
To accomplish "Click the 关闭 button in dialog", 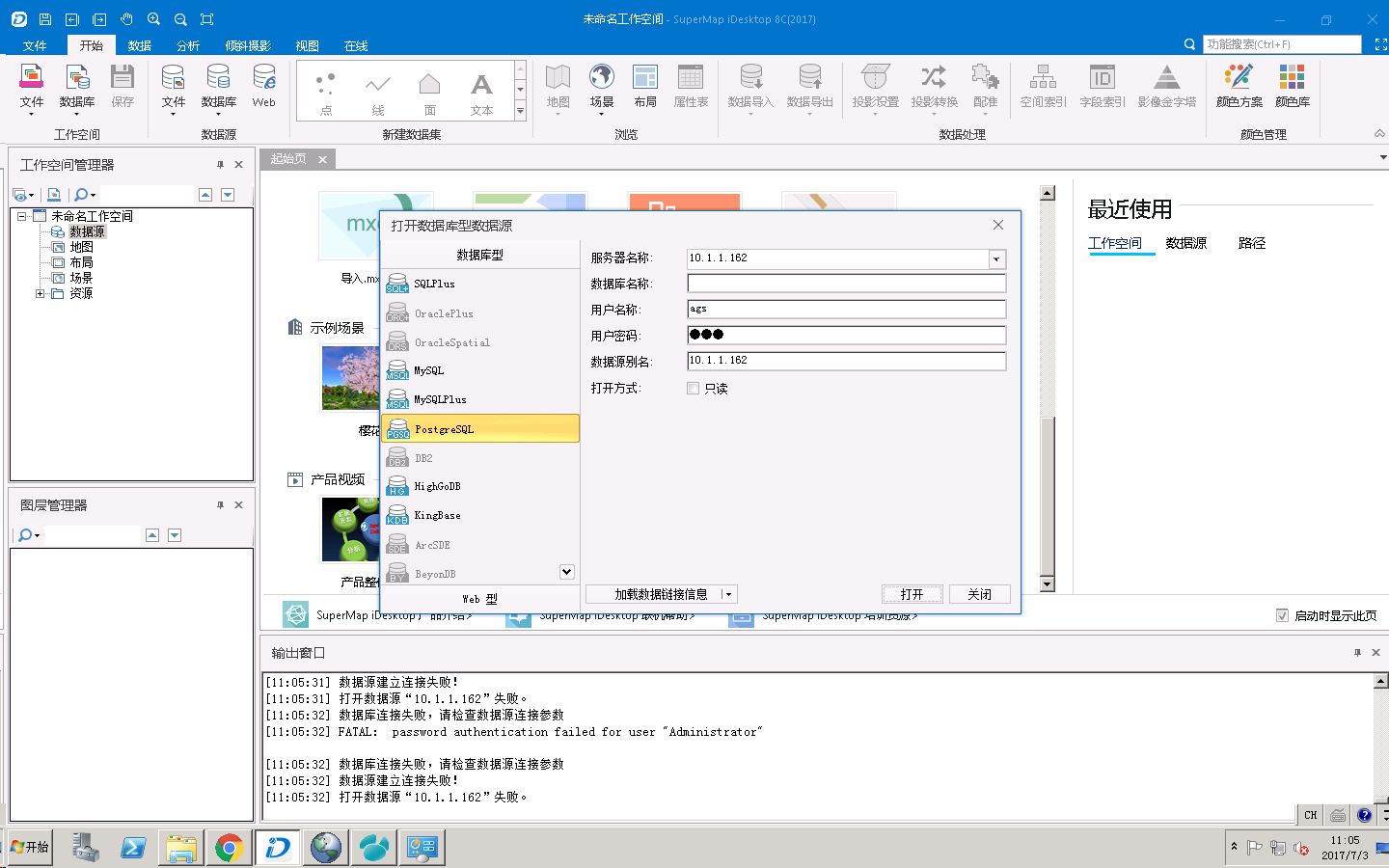I will pos(980,594).
